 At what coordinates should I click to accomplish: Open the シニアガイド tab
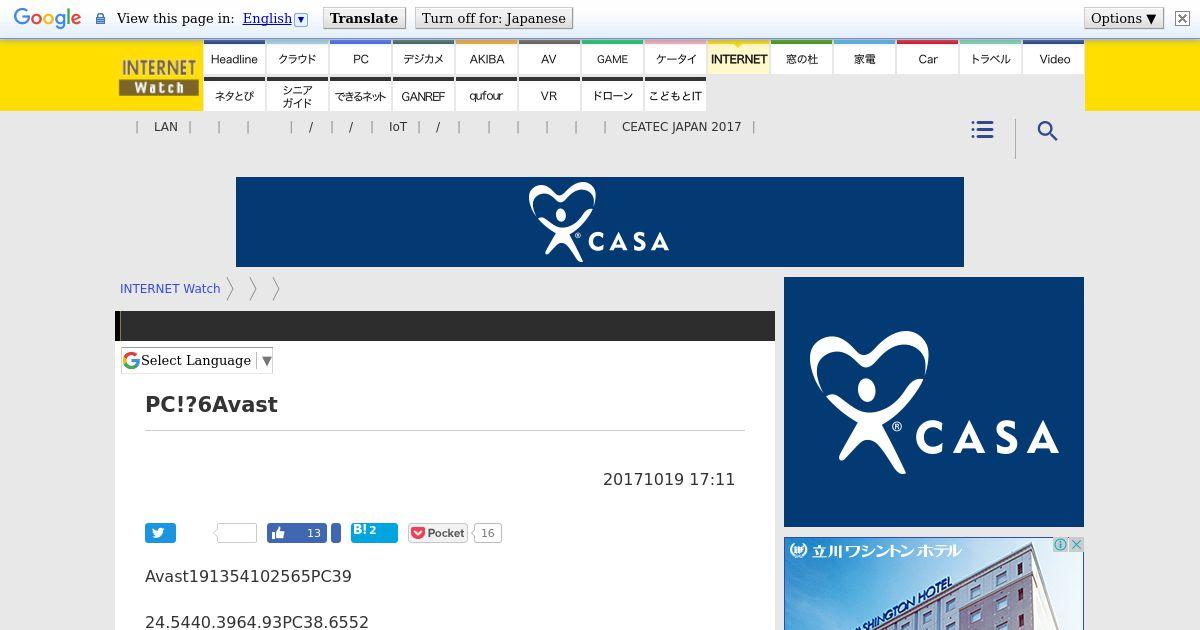pyautogui.click(x=297, y=94)
